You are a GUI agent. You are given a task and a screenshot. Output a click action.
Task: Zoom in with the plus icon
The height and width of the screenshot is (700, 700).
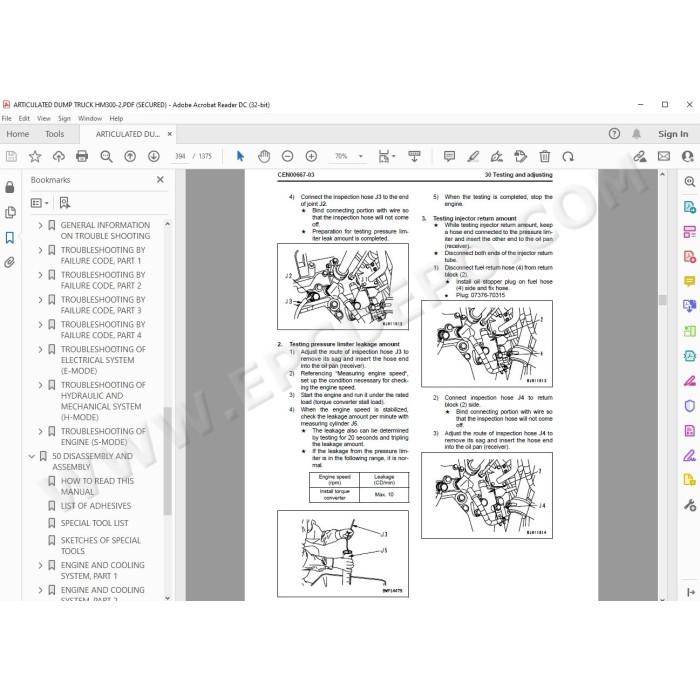point(311,156)
